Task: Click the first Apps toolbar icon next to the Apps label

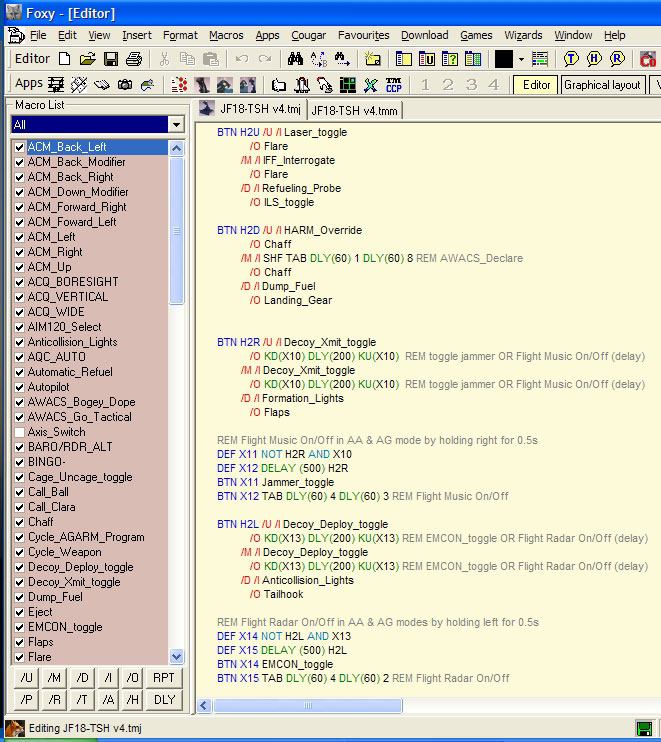Action: click(56, 85)
